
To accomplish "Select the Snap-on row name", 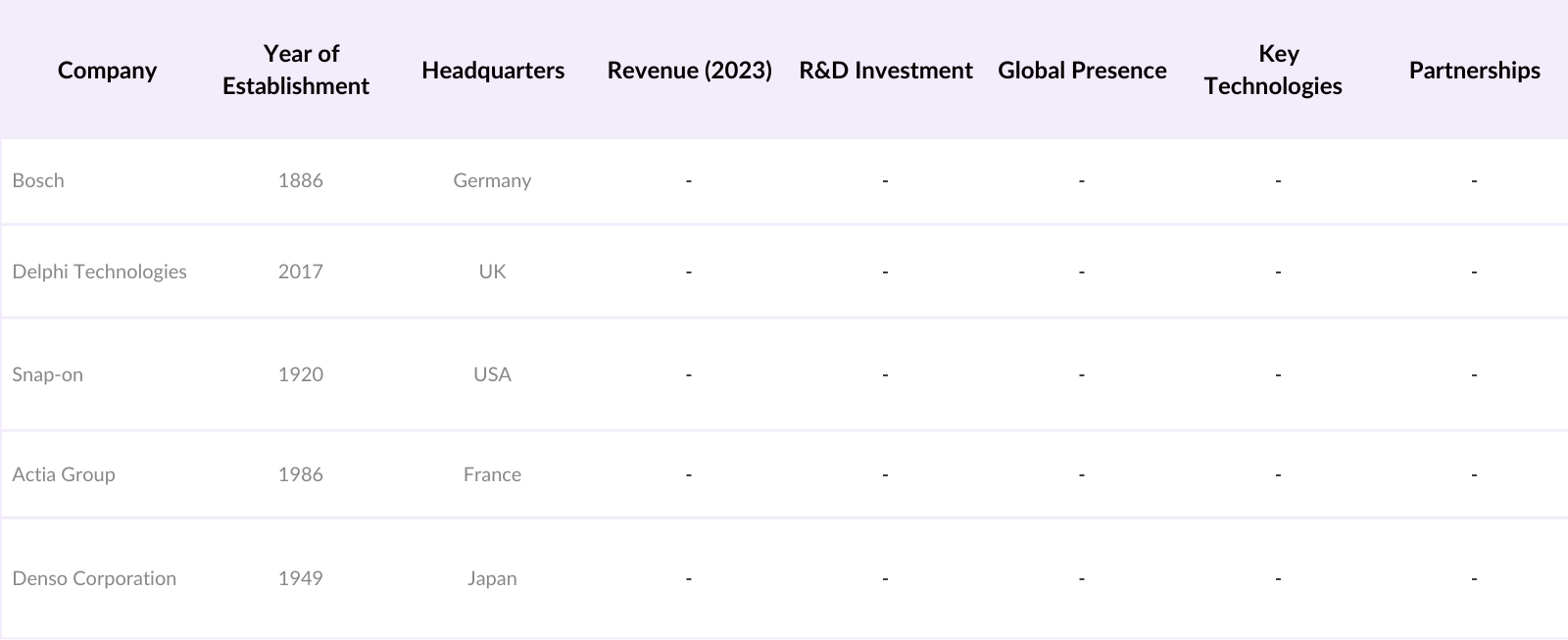I will (x=47, y=374).
